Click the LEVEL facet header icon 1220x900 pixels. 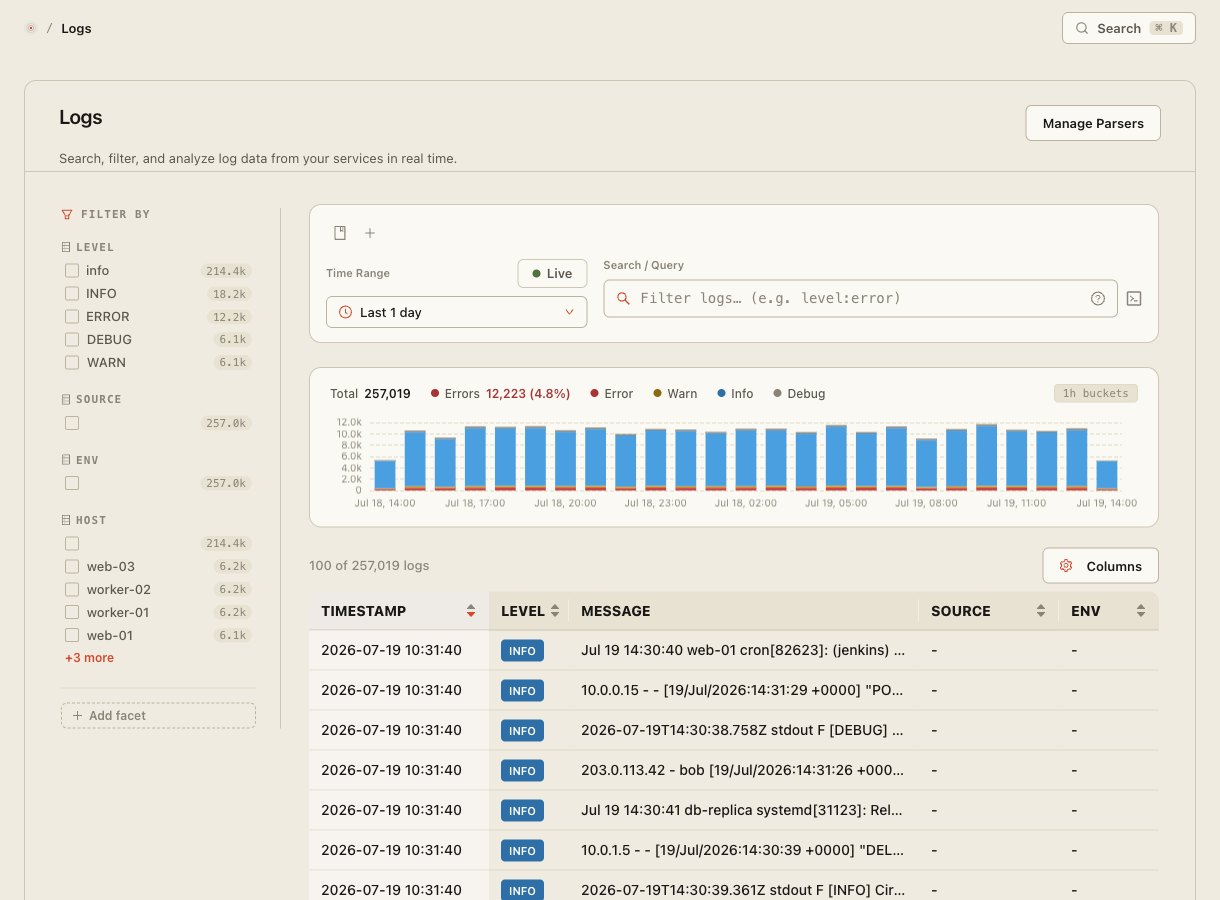point(66,247)
